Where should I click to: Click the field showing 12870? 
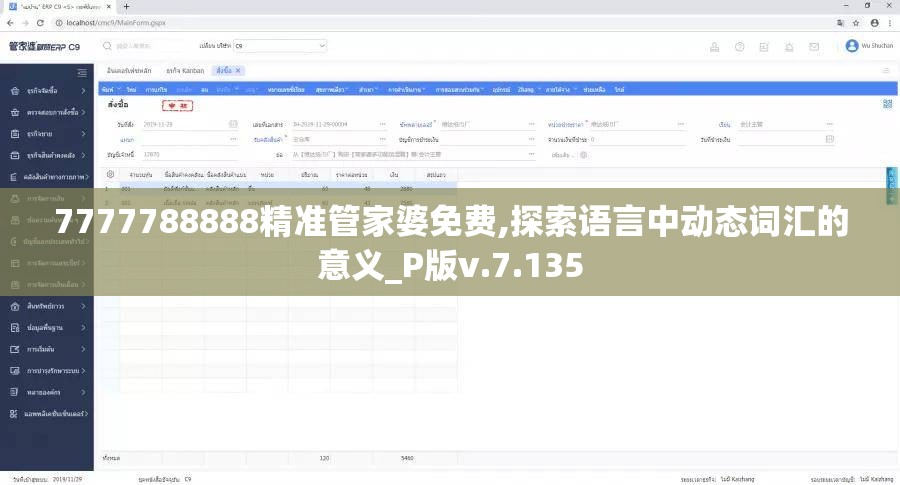pos(190,154)
